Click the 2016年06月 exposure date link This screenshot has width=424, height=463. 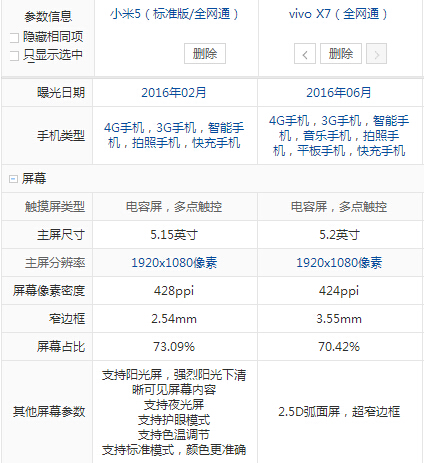coord(339,92)
